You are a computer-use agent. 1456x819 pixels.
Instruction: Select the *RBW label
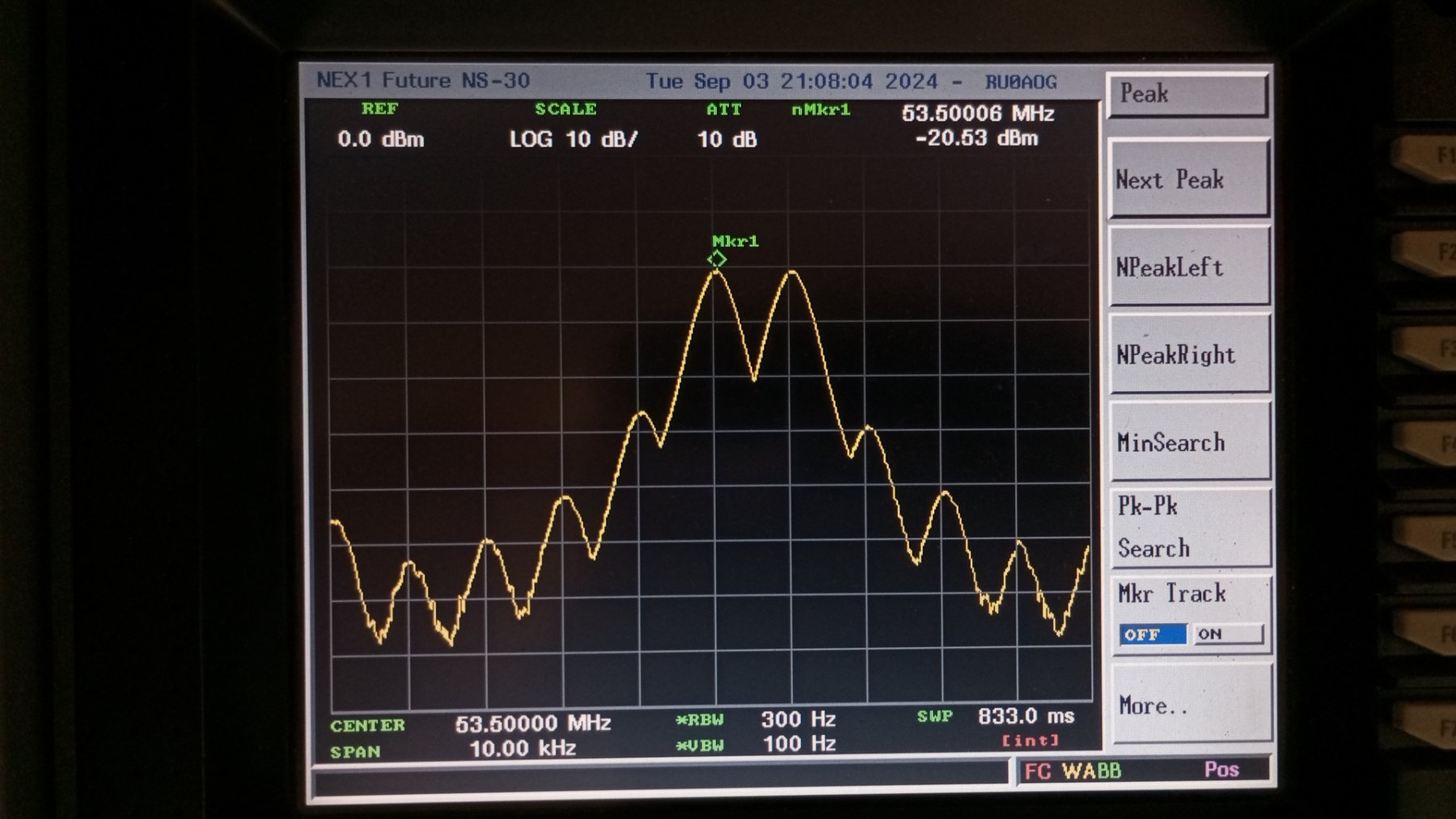[700, 720]
